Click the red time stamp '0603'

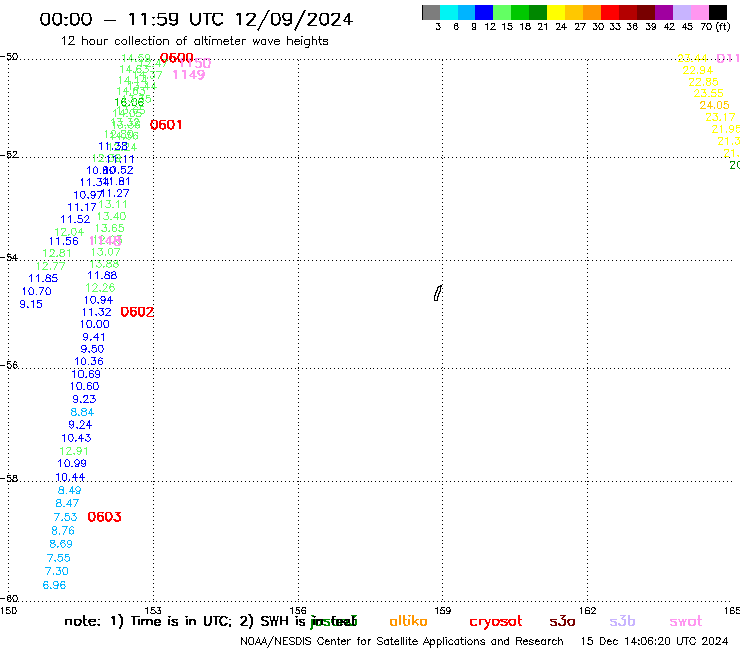tap(104, 517)
